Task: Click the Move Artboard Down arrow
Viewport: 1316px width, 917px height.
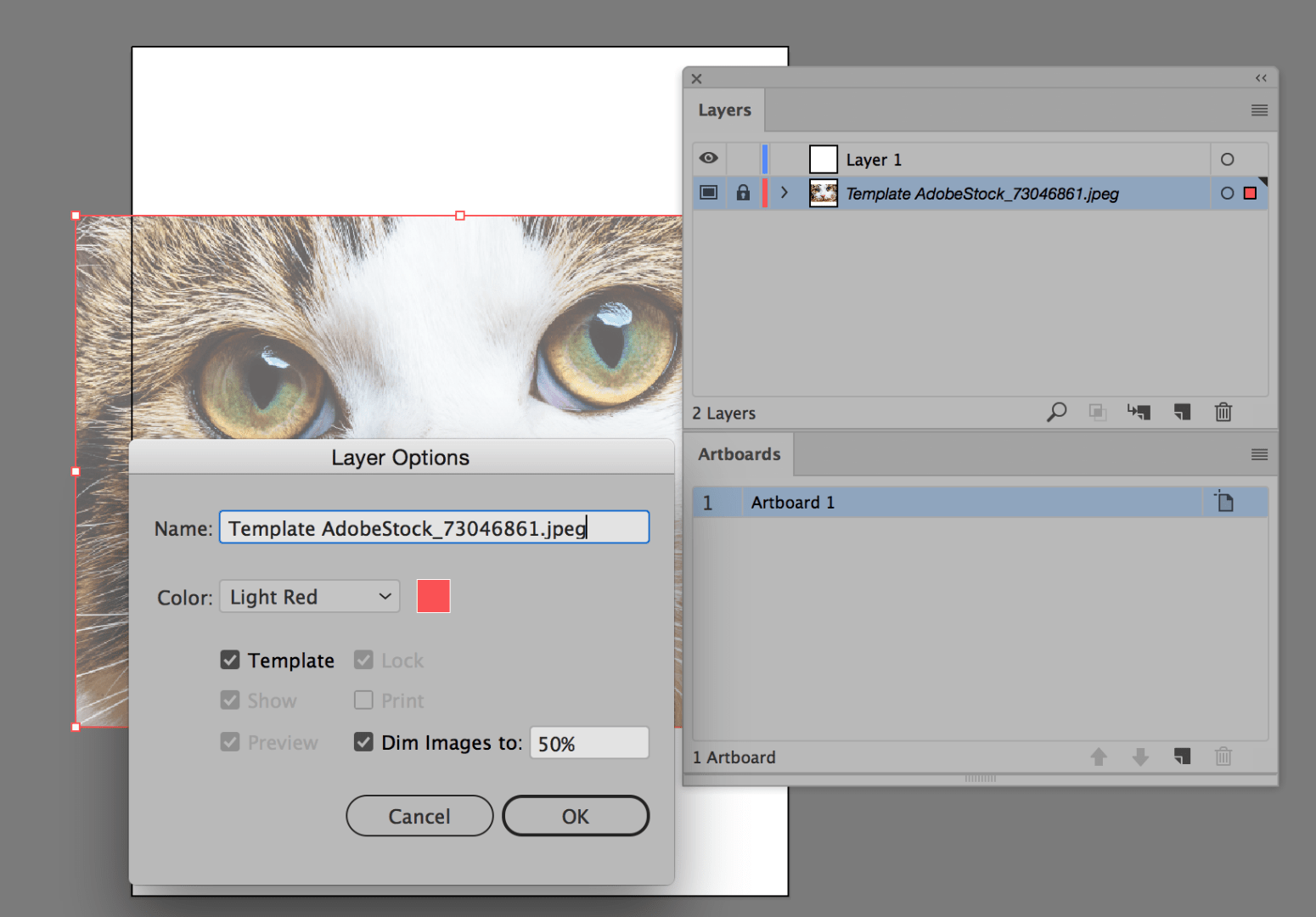Action: pos(1139,757)
